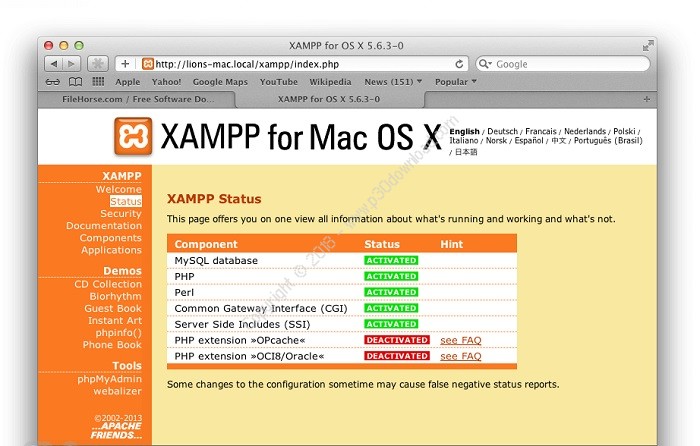Open the Reading List glasses icon

tap(53, 82)
